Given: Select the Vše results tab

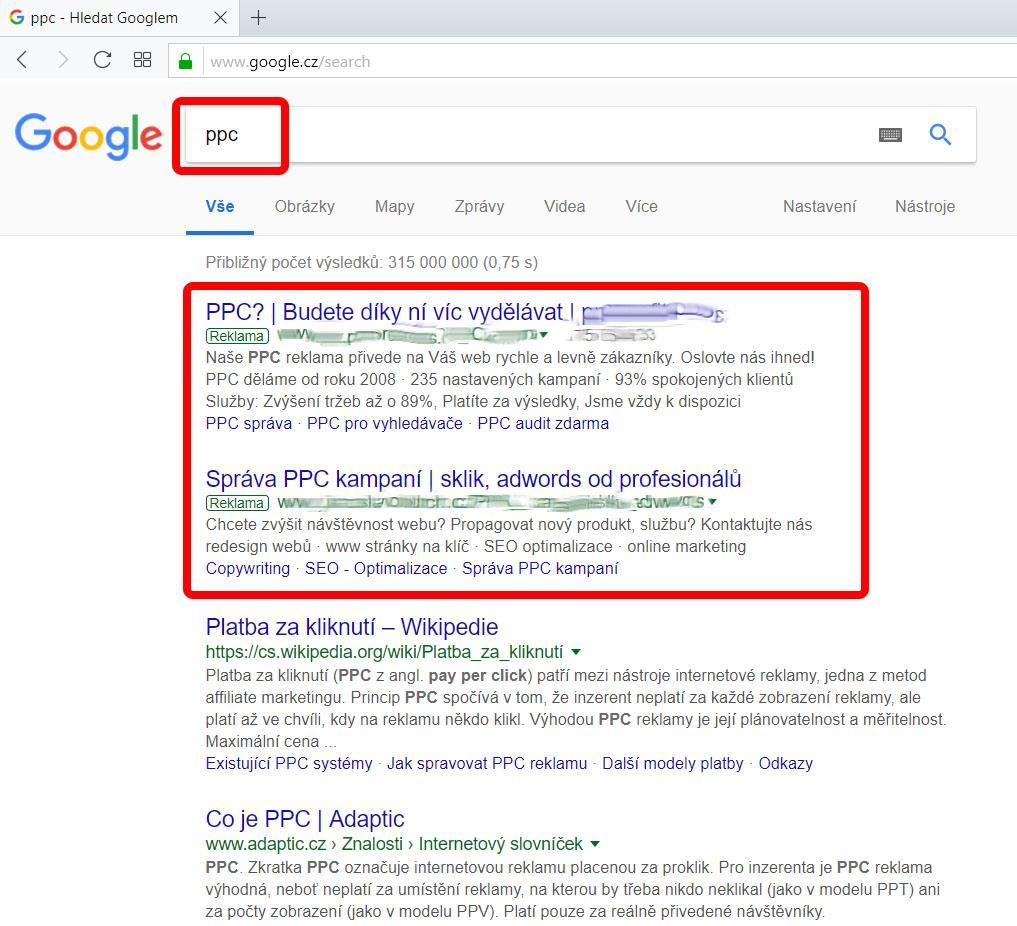Looking at the screenshot, I should 220,206.
